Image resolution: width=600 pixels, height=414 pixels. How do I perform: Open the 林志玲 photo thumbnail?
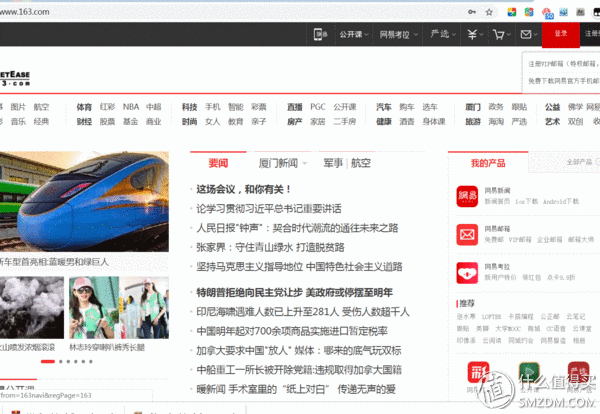pyautogui.click(x=119, y=308)
